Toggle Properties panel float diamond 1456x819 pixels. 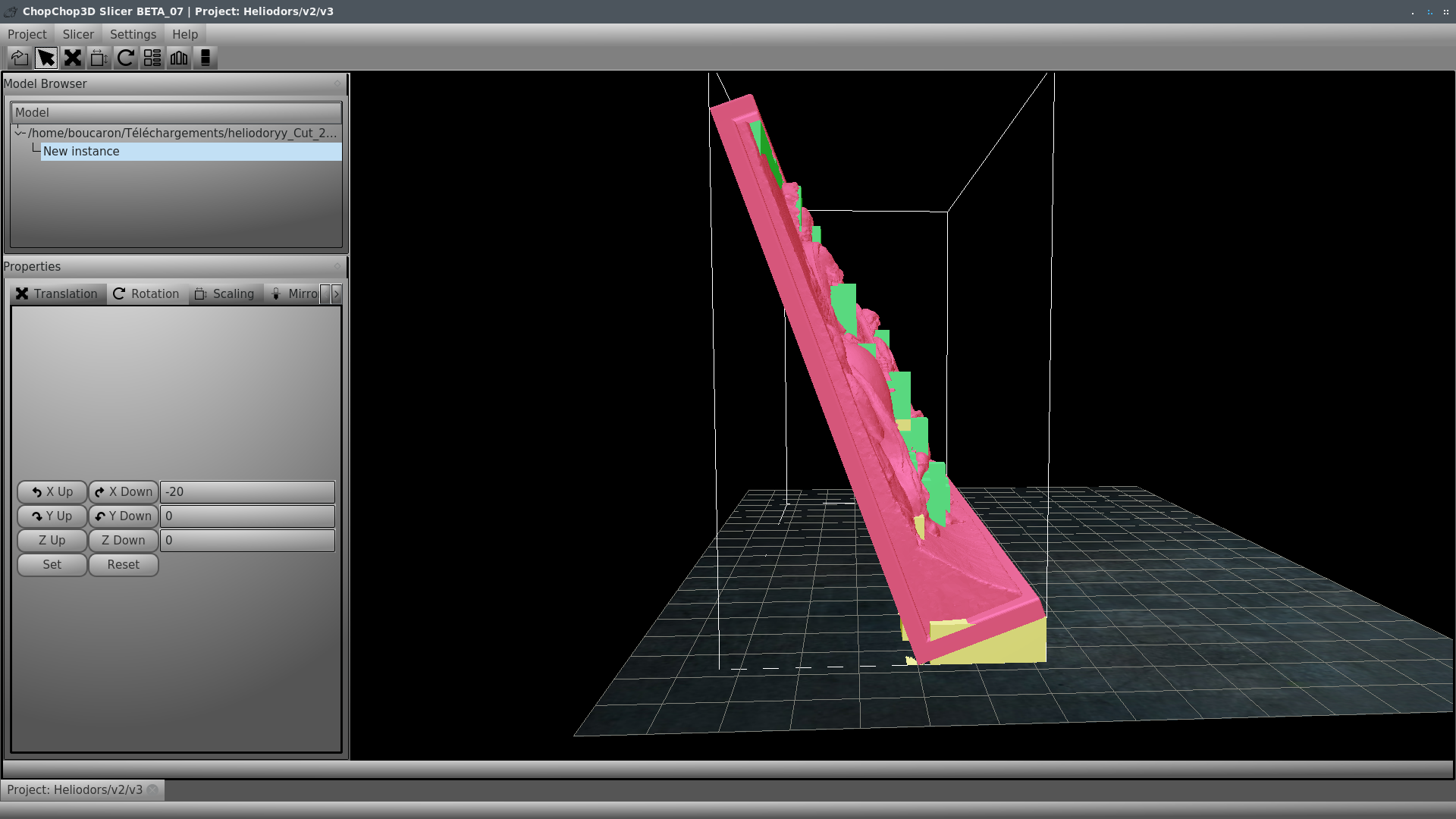click(x=337, y=266)
